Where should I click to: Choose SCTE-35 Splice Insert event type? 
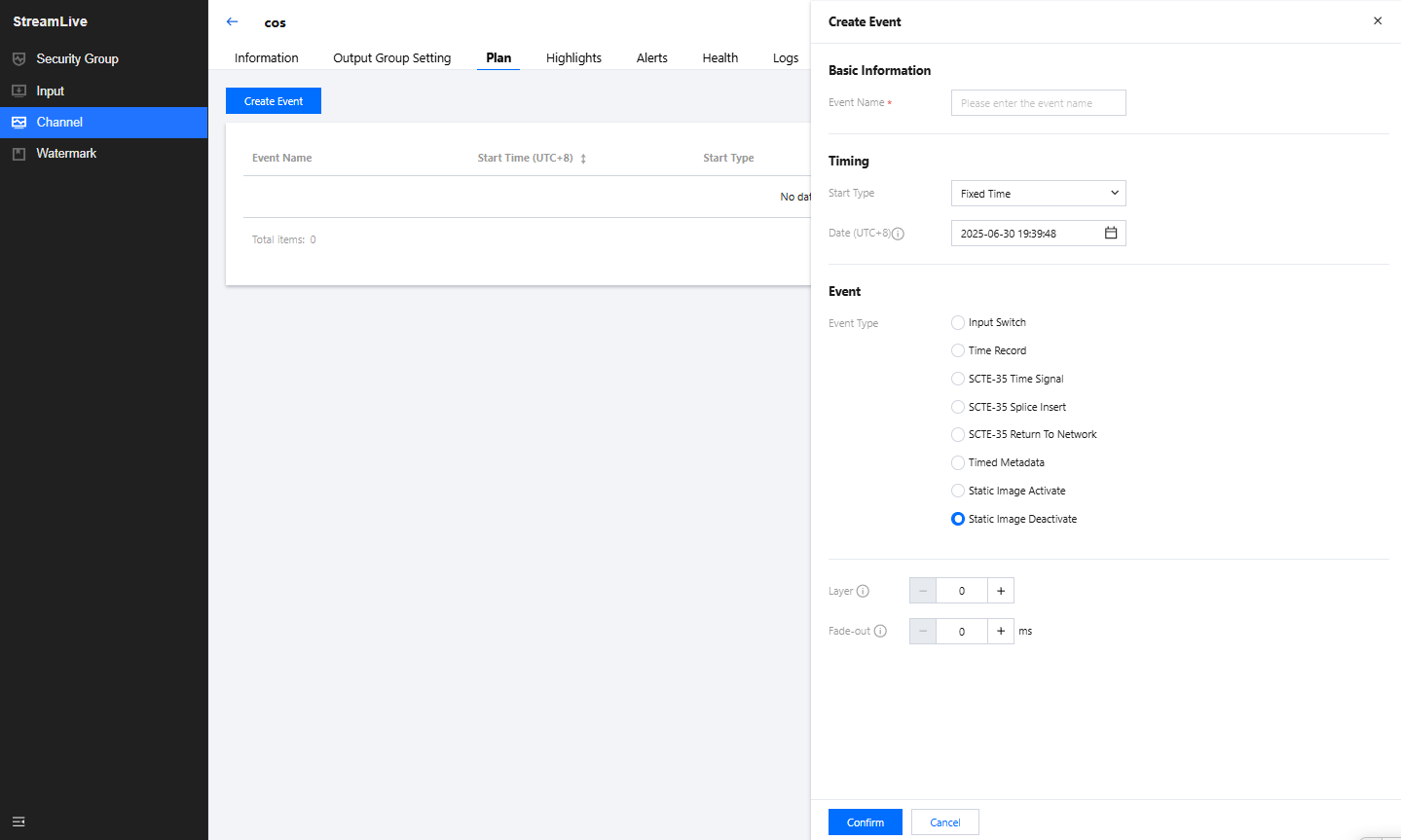pyautogui.click(x=958, y=407)
